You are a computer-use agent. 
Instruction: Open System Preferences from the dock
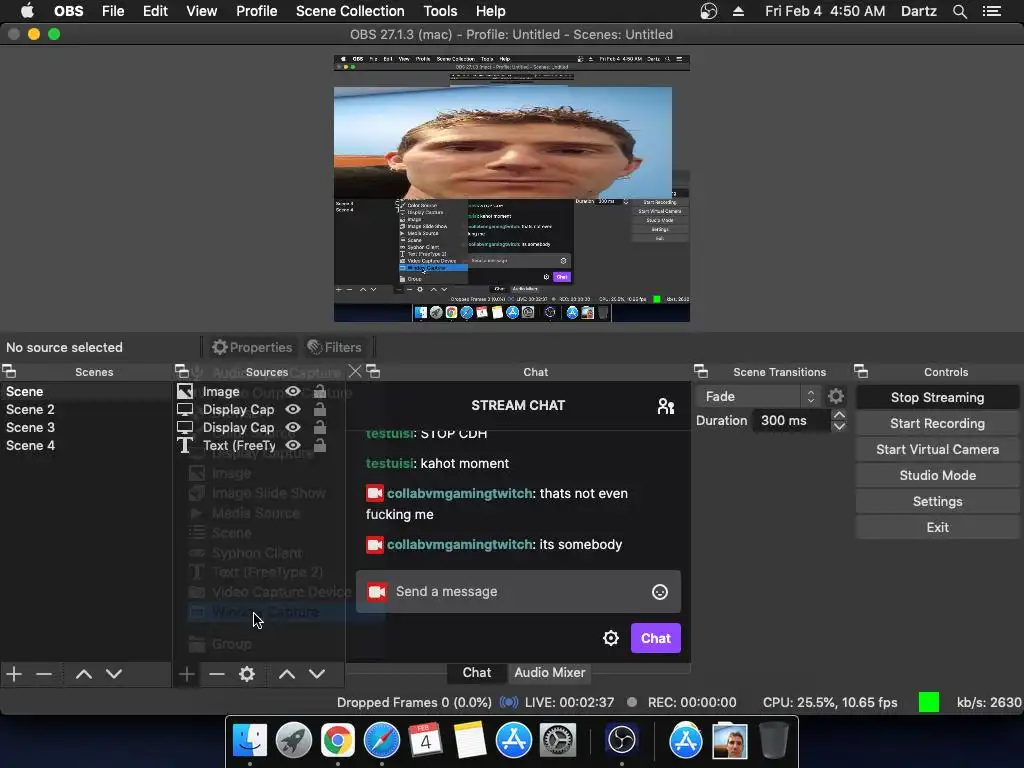click(x=557, y=741)
